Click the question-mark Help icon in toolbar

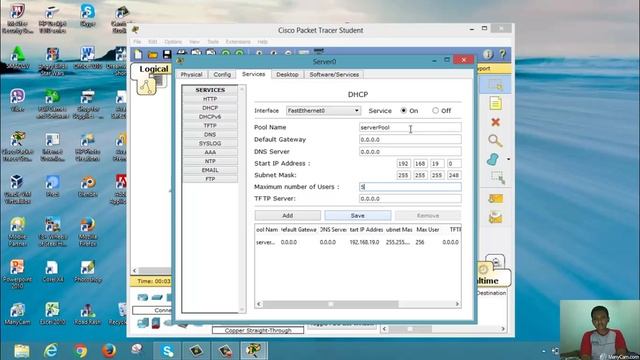click(502, 54)
